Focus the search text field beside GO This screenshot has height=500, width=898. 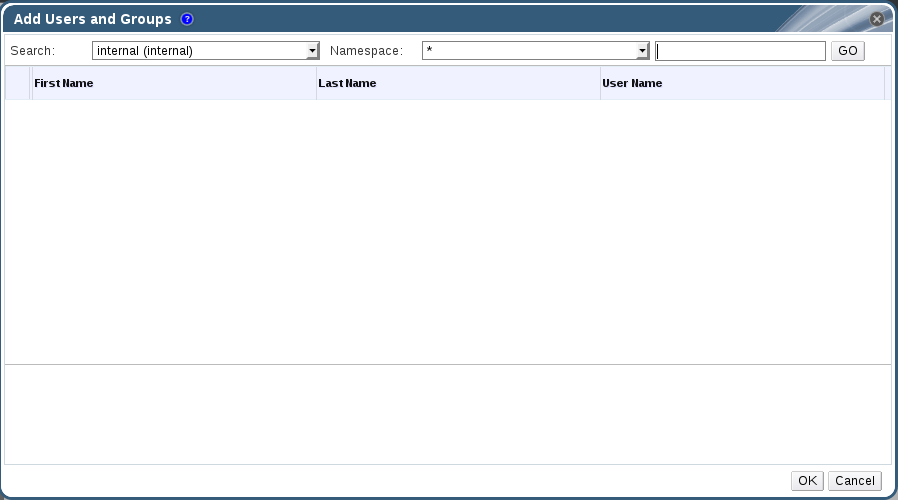740,51
